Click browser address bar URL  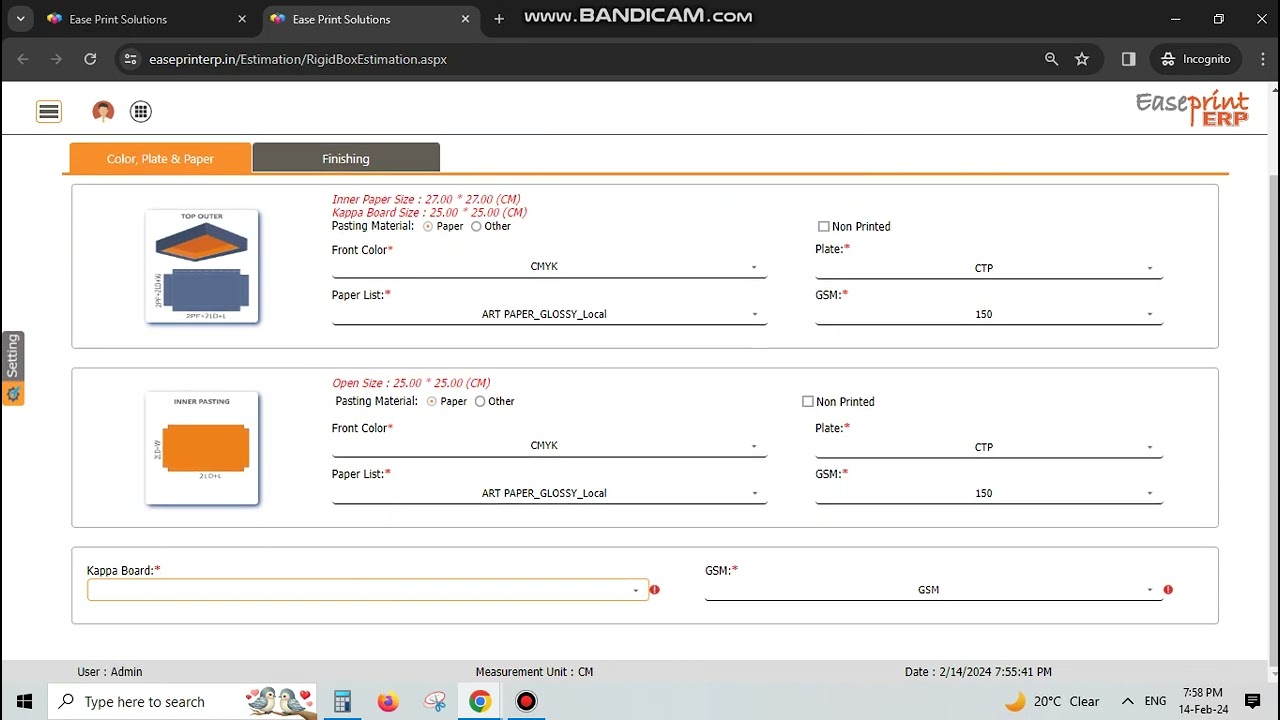pyautogui.click(x=298, y=59)
